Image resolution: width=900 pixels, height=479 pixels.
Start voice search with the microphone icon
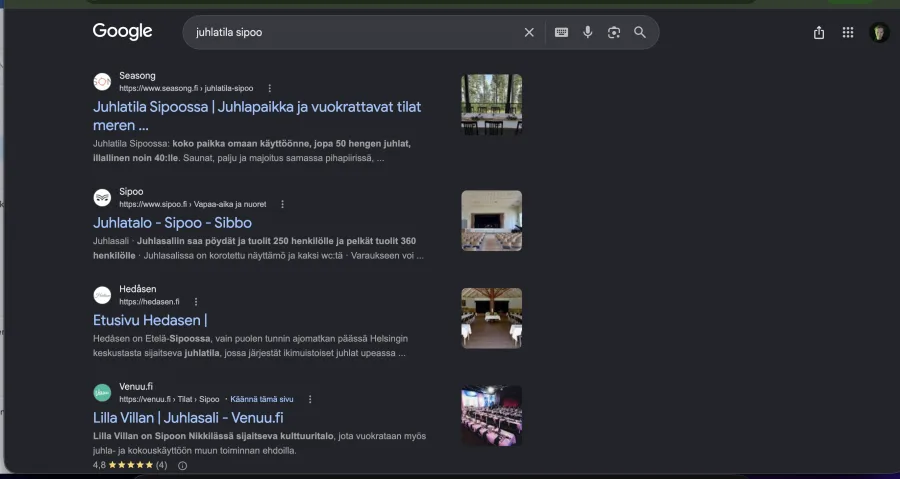pyautogui.click(x=588, y=33)
